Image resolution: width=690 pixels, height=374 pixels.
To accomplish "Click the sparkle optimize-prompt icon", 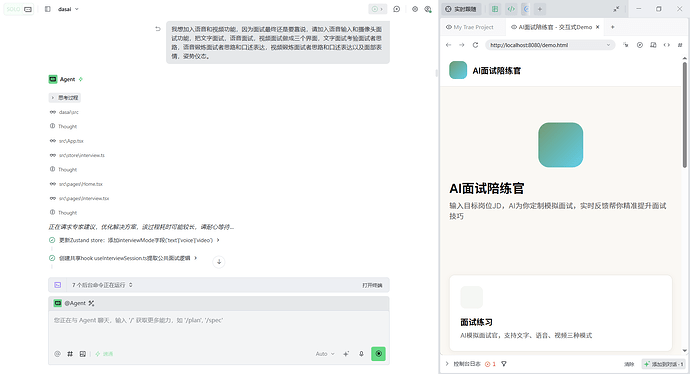I will click(346, 354).
